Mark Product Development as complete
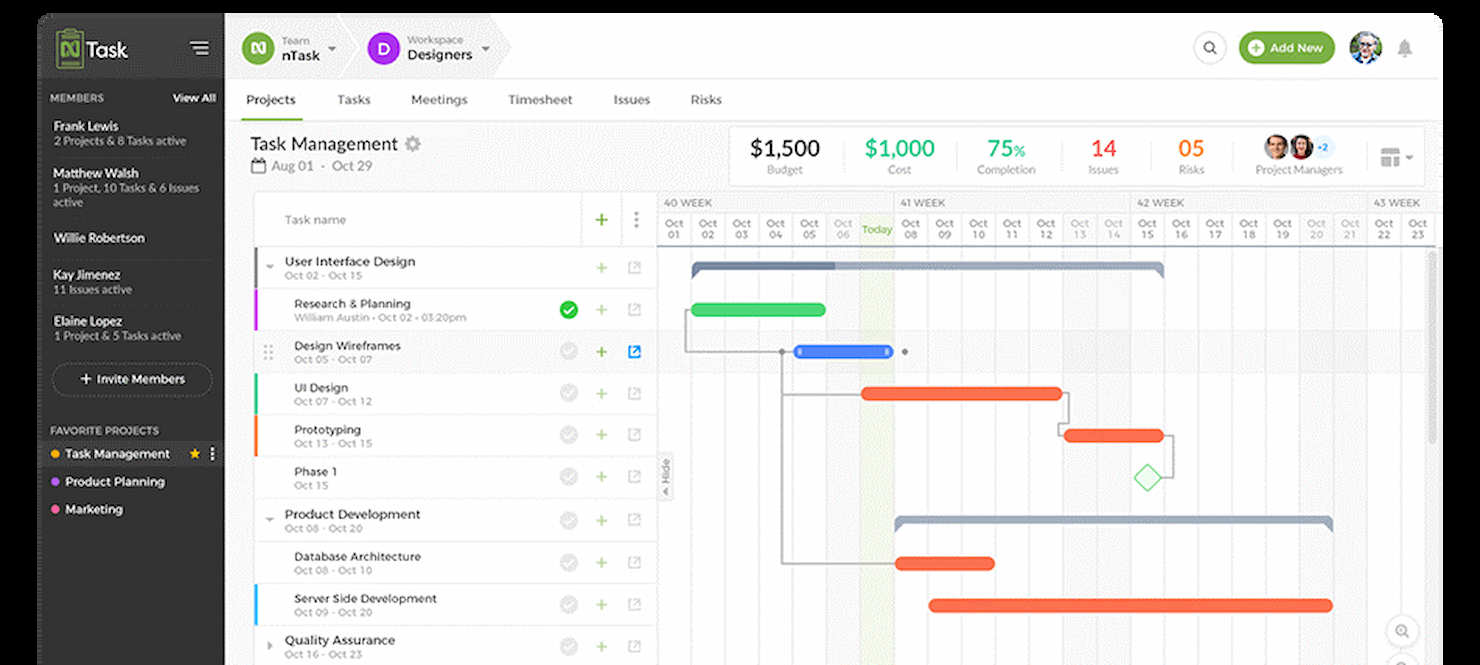 569,520
